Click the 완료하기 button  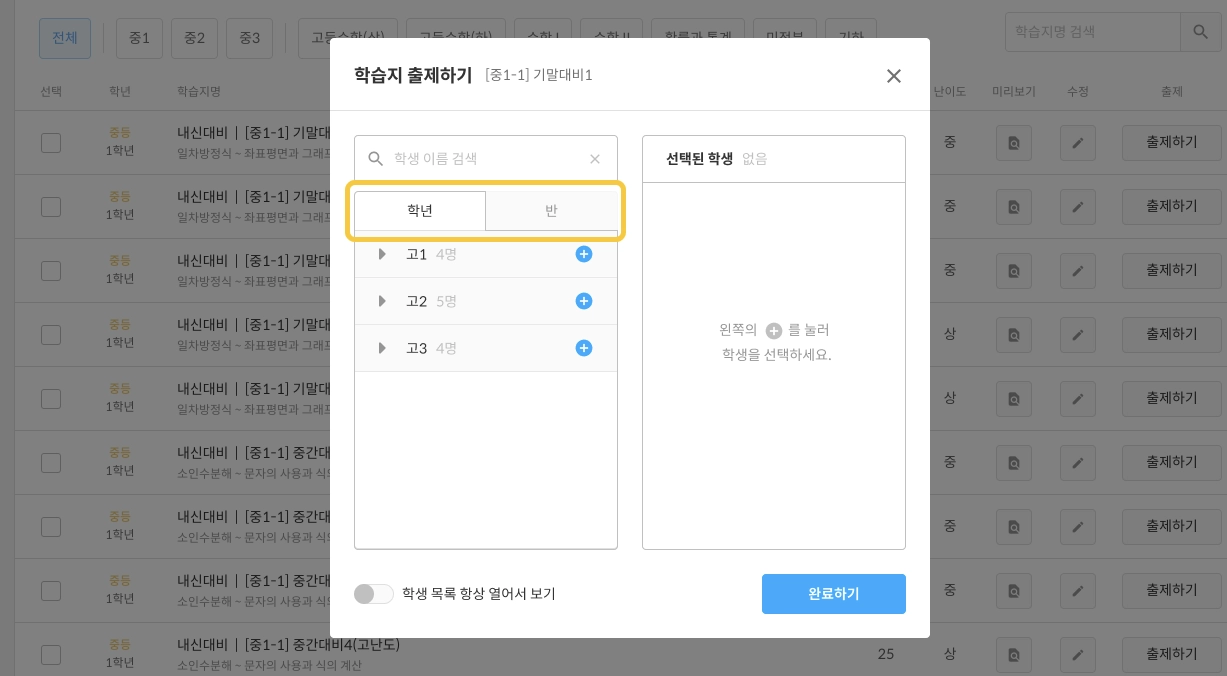tap(833, 594)
